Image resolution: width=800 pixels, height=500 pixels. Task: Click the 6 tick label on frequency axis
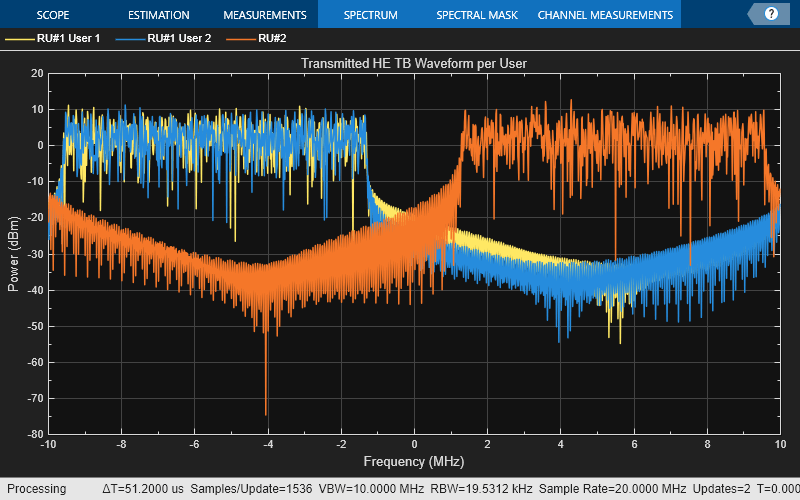(634, 444)
